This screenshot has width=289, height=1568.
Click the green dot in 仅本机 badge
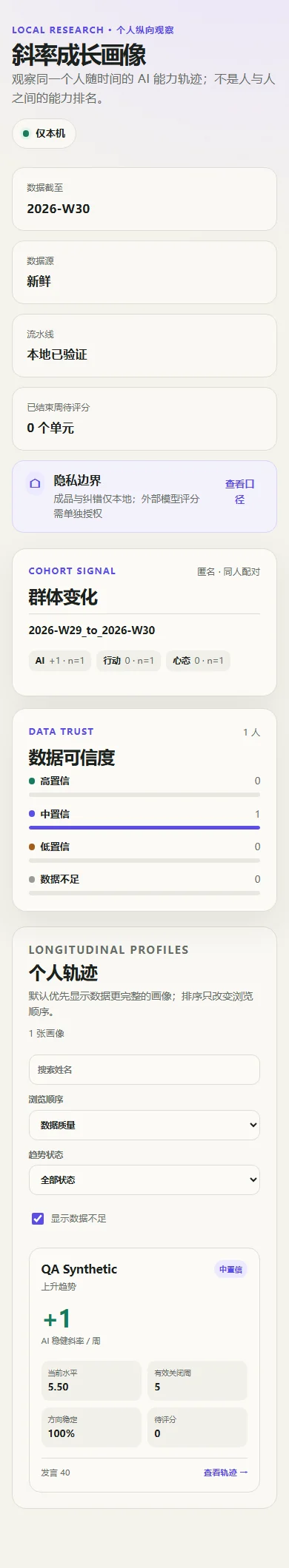tap(26, 134)
